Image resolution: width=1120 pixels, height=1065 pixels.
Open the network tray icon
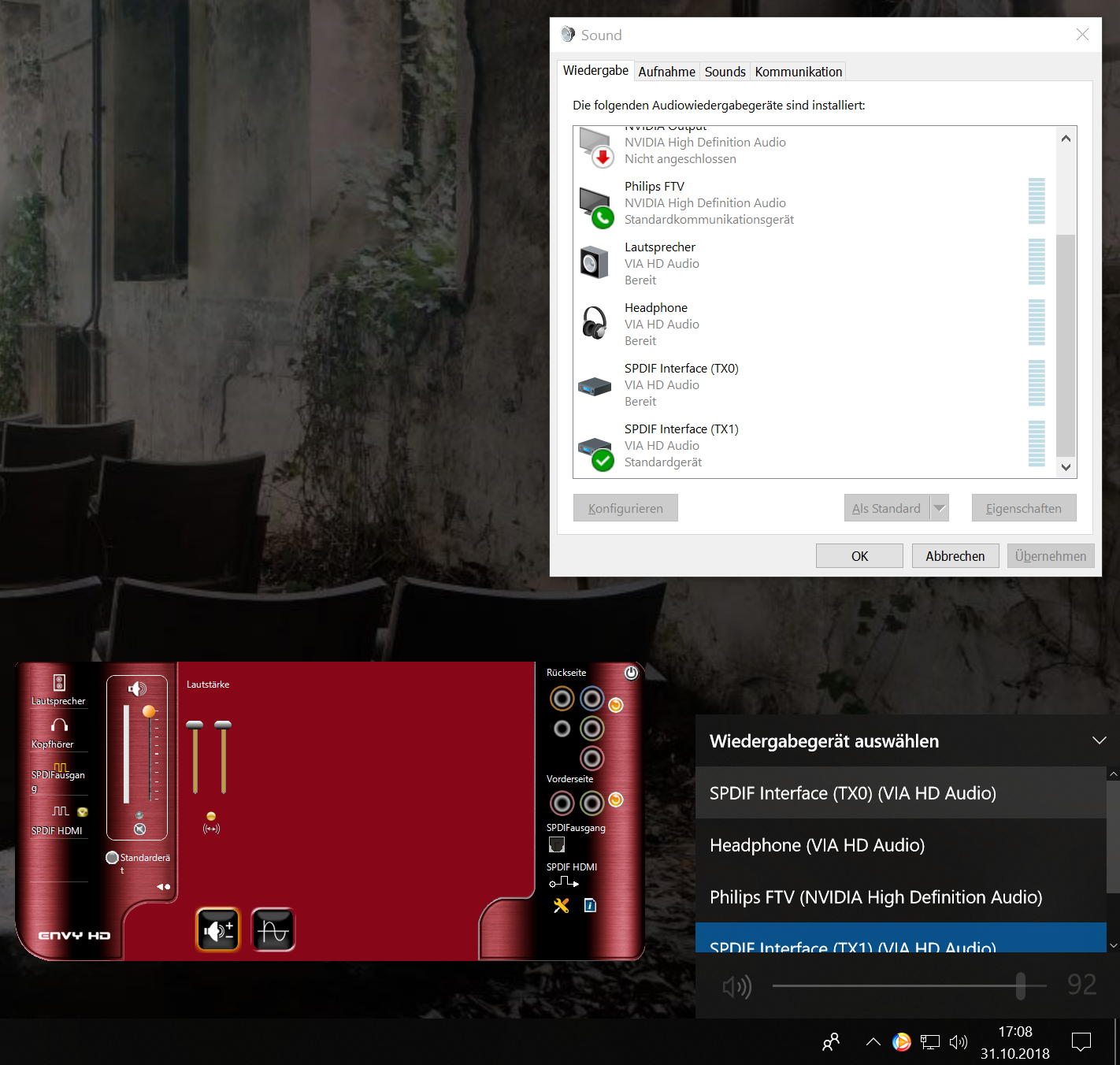coord(930,1042)
